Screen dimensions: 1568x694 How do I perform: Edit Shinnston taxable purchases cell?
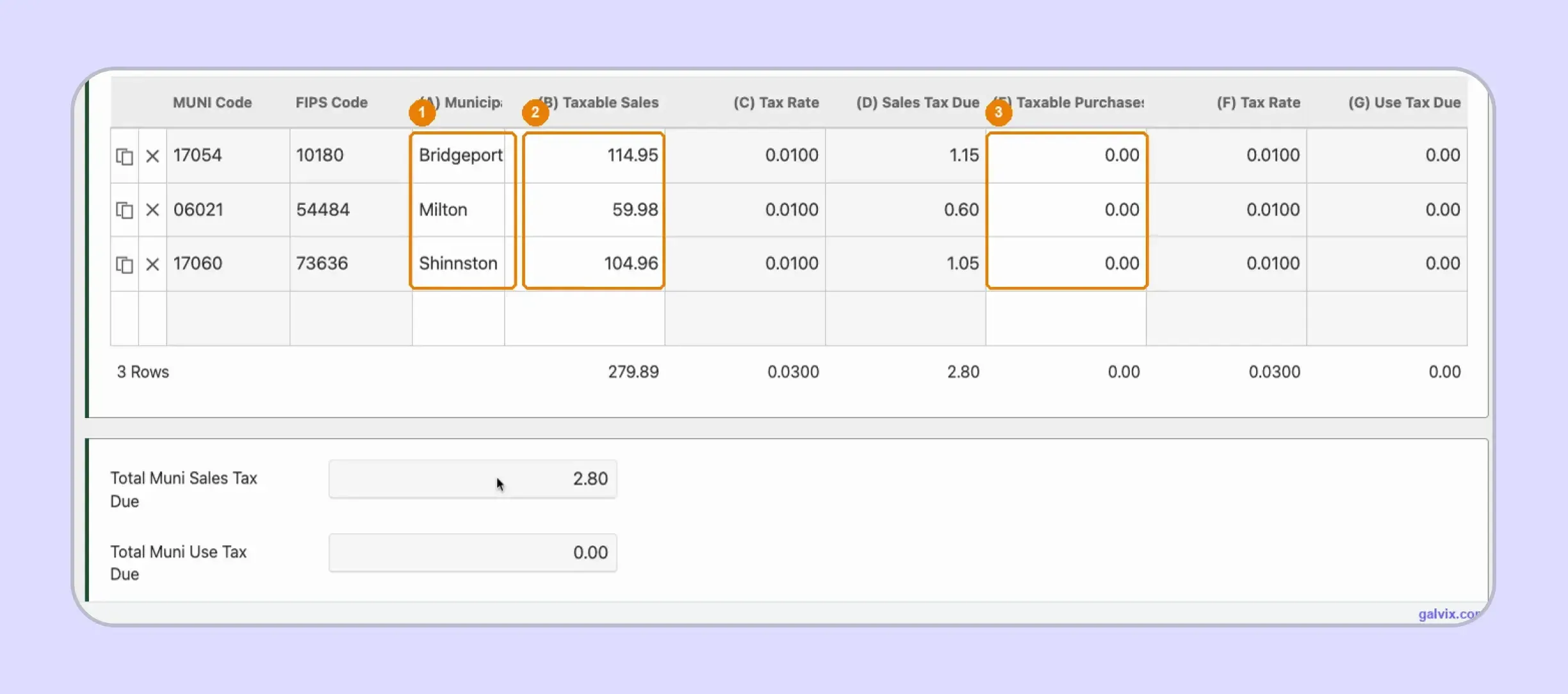(1066, 264)
